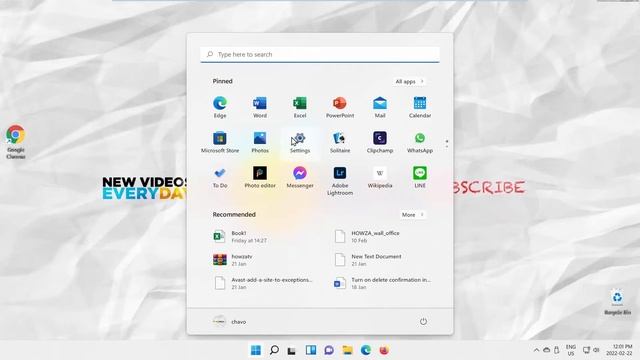Launch PowerPoint pinned app

[x=340, y=107]
